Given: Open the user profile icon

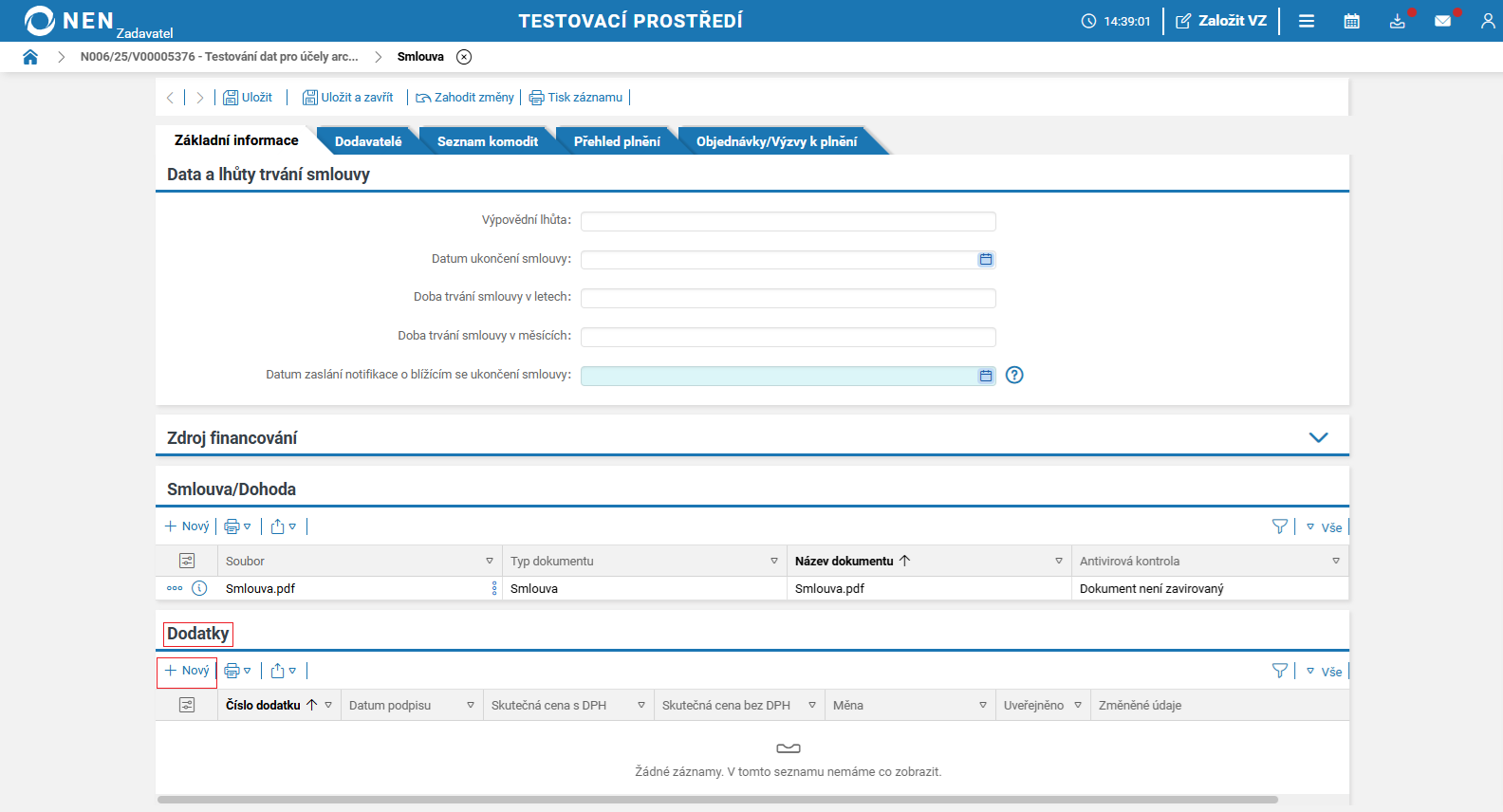Looking at the screenshot, I should [x=1488, y=21].
